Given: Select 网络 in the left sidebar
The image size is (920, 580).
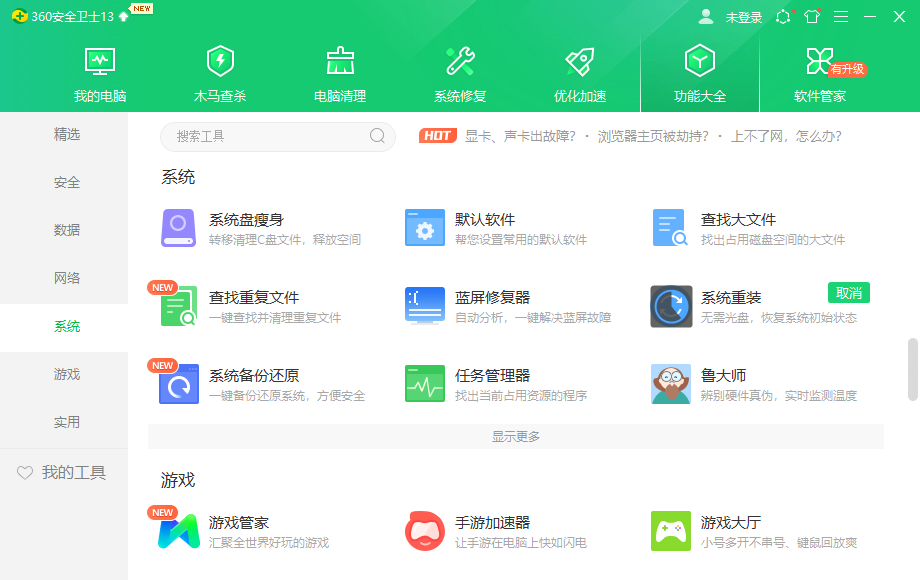Looking at the screenshot, I should 67,278.
